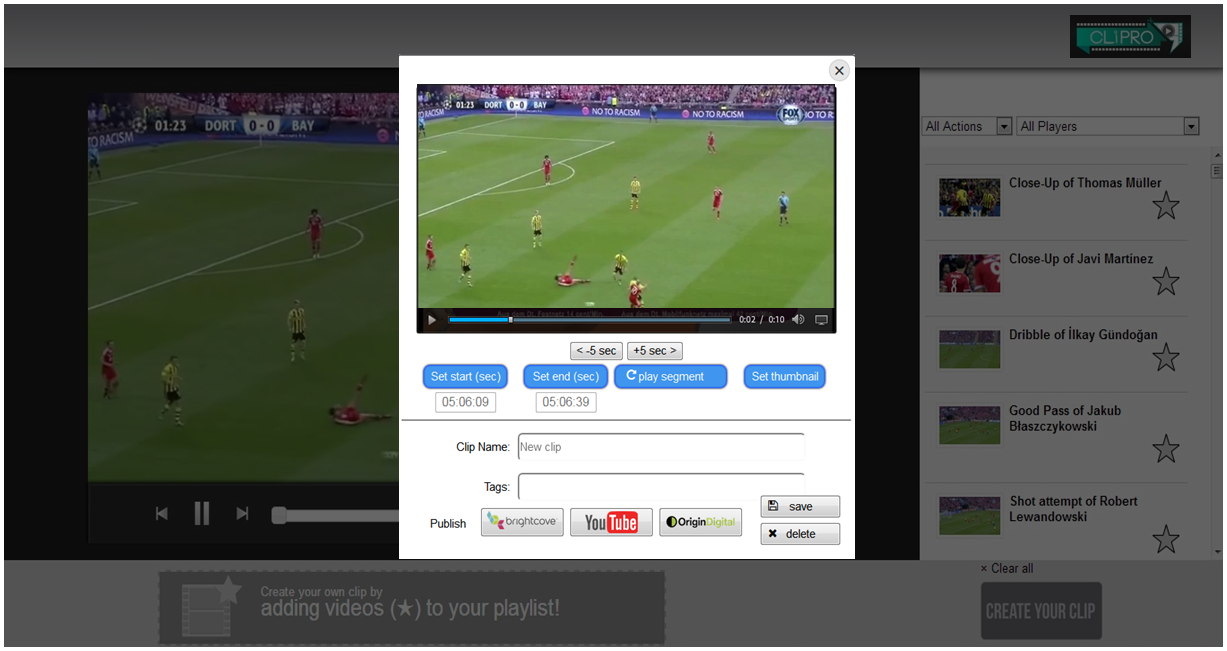The width and height of the screenshot is (1227, 651).
Task: Publish clip to Brightcove
Action: tap(522, 522)
